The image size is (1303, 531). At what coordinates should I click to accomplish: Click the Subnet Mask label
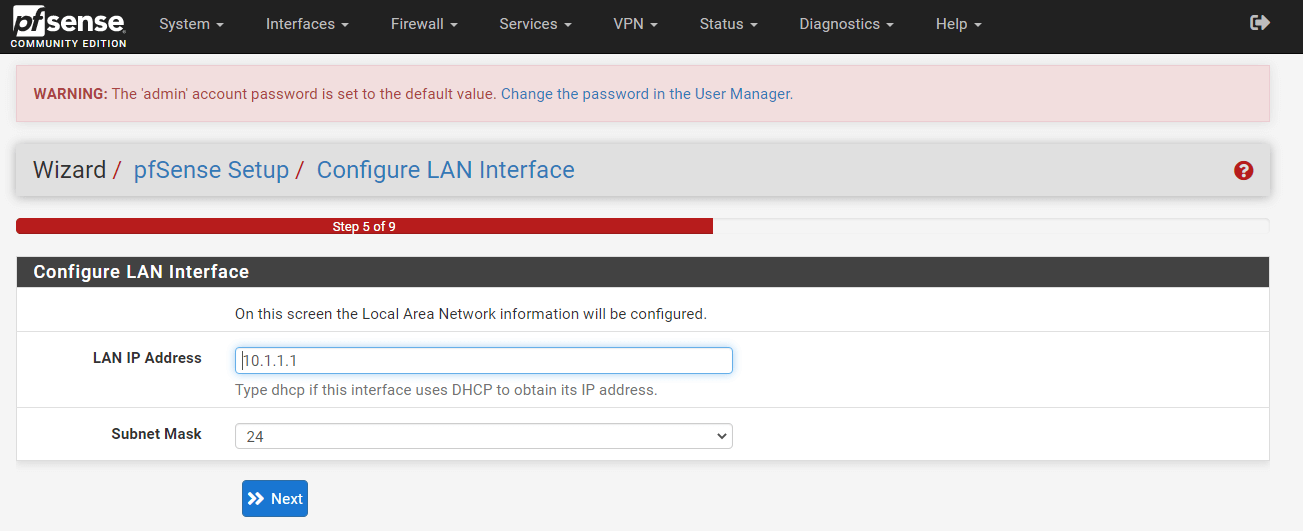click(156, 434)
